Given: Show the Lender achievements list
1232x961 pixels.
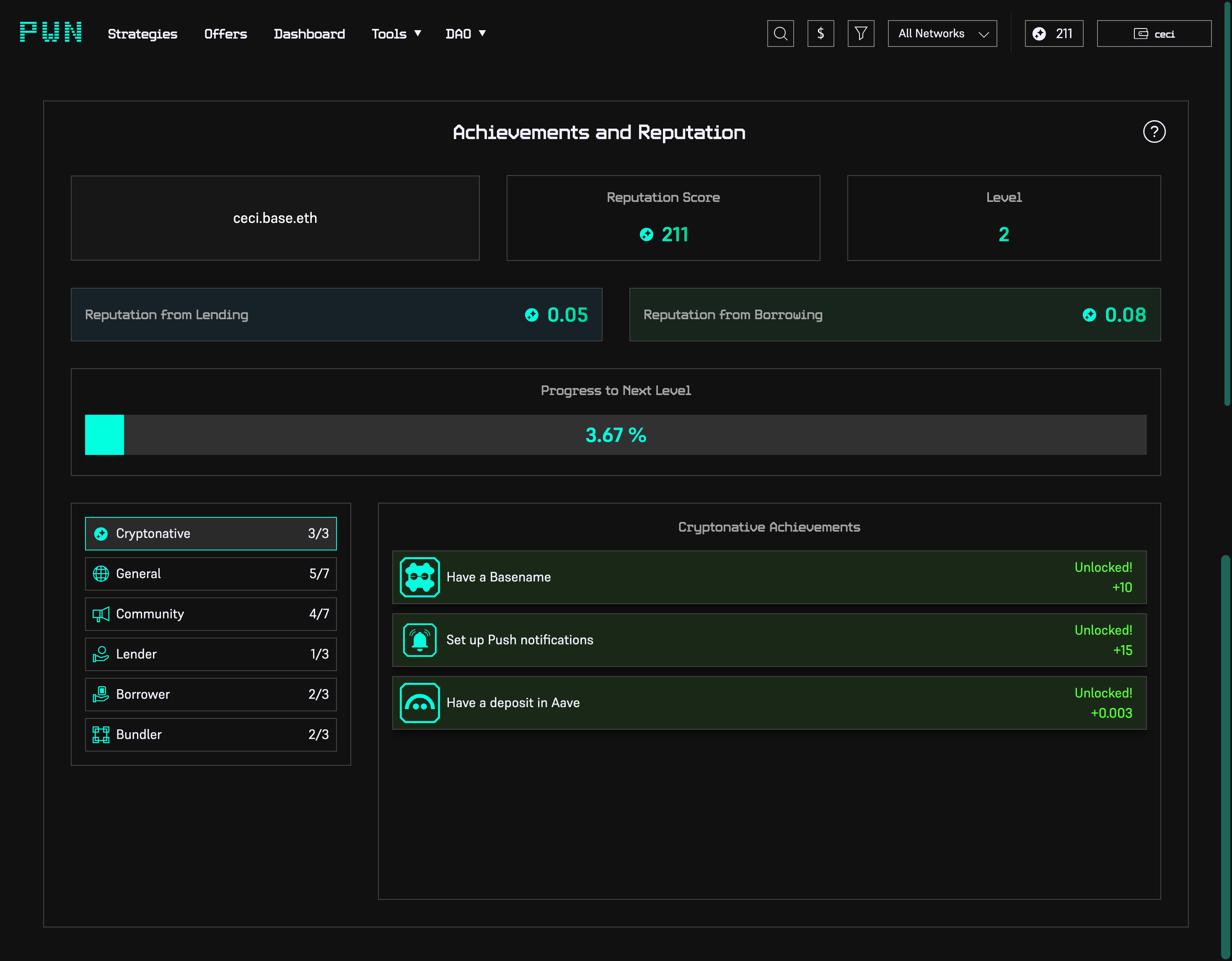Looking at the screenshot, I should [x=210, y=654].
